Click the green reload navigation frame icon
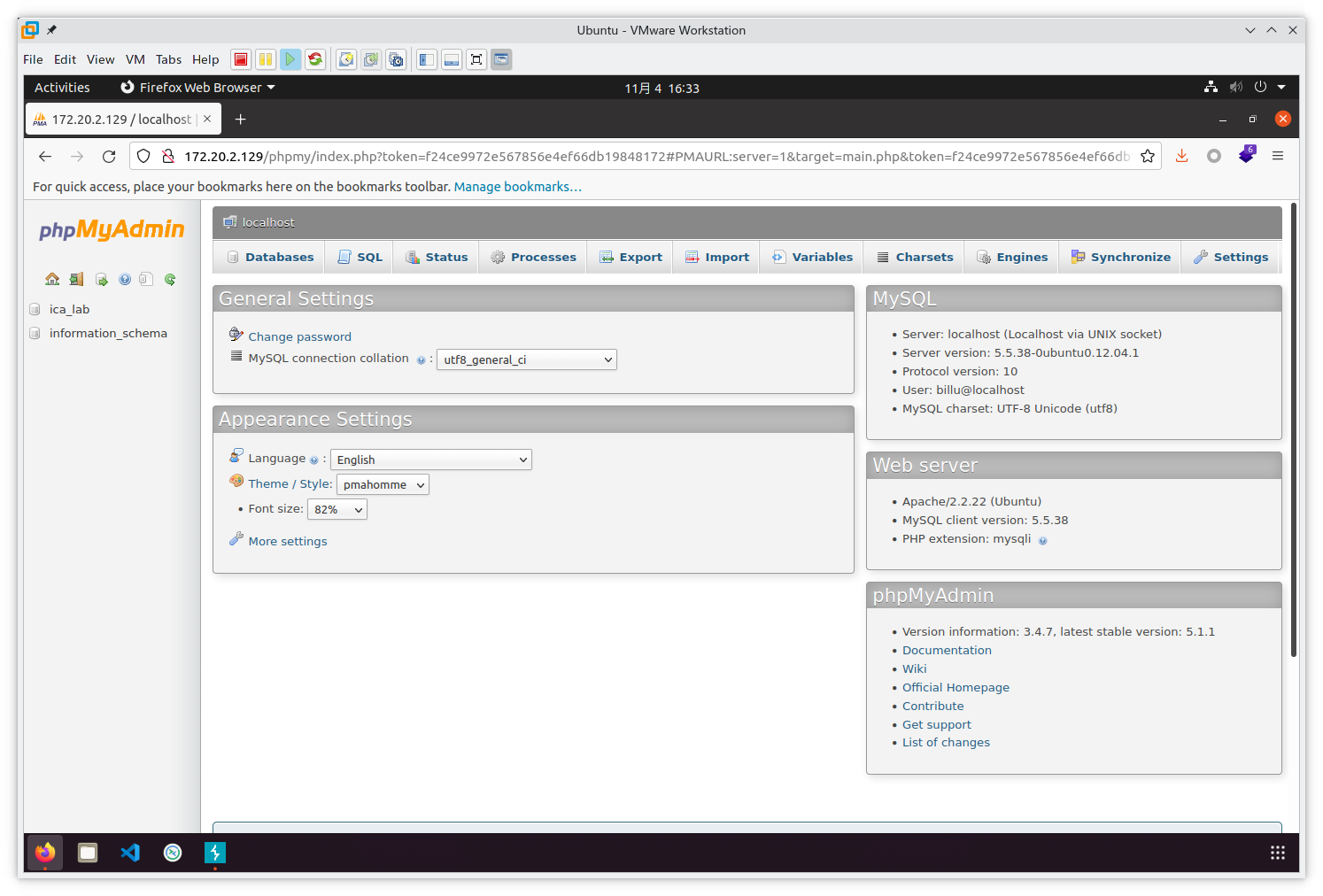Image resolution: width=1323 pixels, height=896 pixels. coord(170,280)
